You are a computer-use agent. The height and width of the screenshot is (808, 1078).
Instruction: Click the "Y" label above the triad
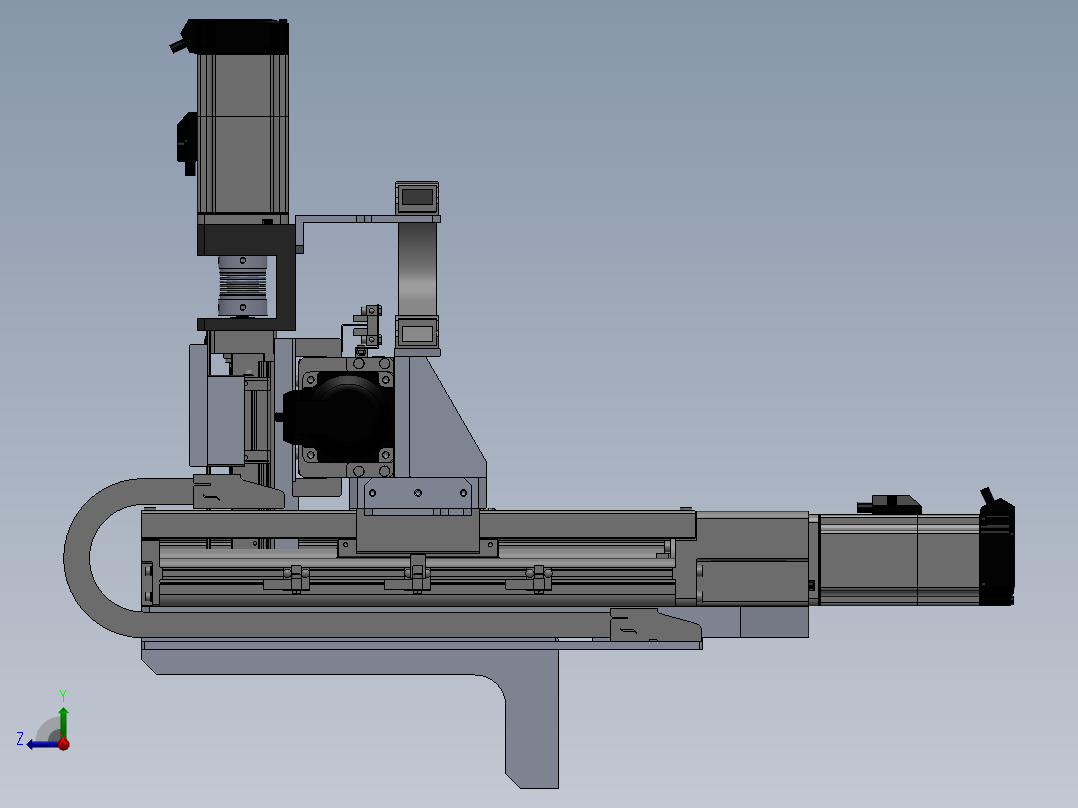click(63, 695)
